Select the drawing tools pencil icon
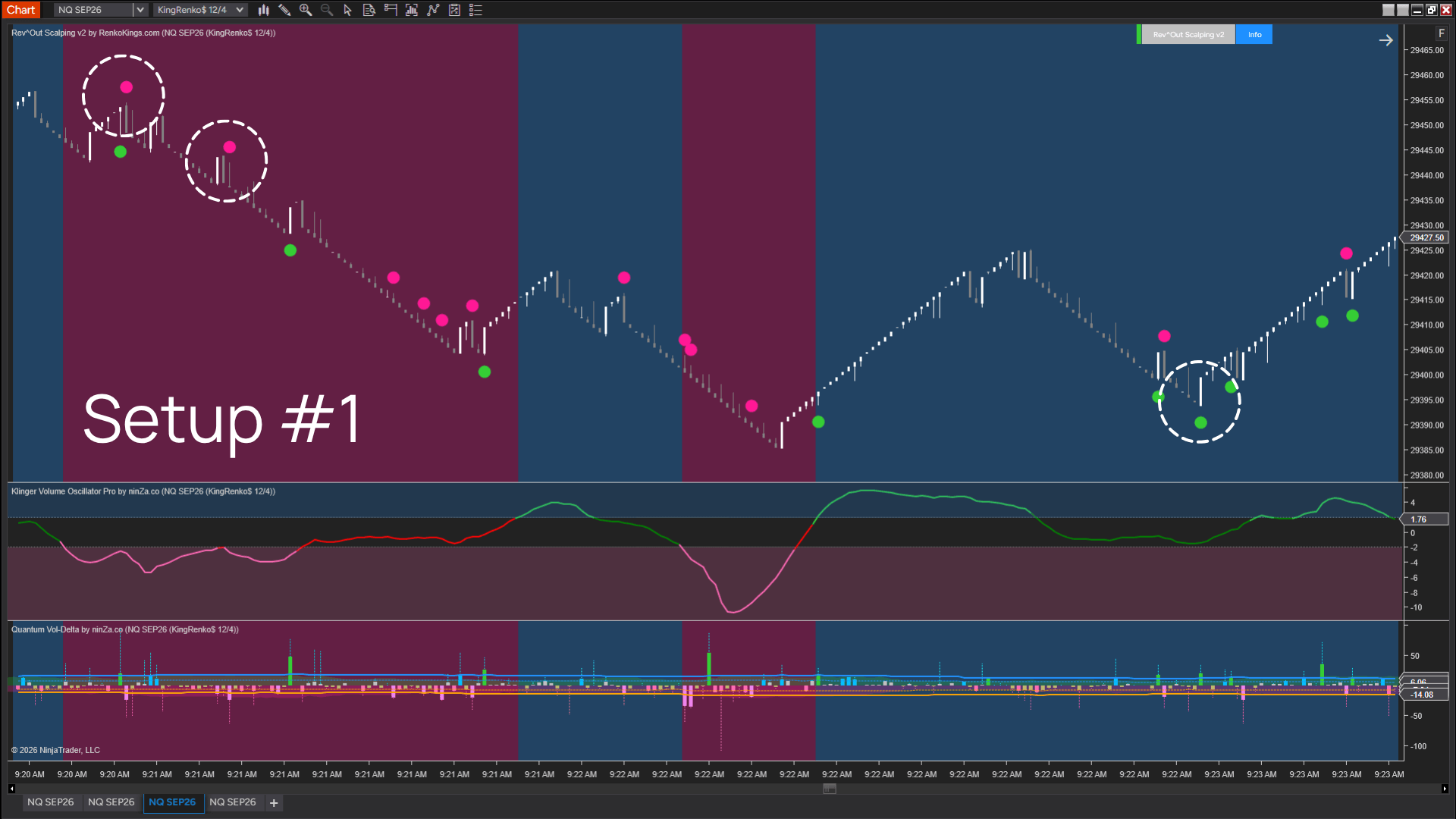Viewport: 1456px width, 819px height. [x=284, y=10]
